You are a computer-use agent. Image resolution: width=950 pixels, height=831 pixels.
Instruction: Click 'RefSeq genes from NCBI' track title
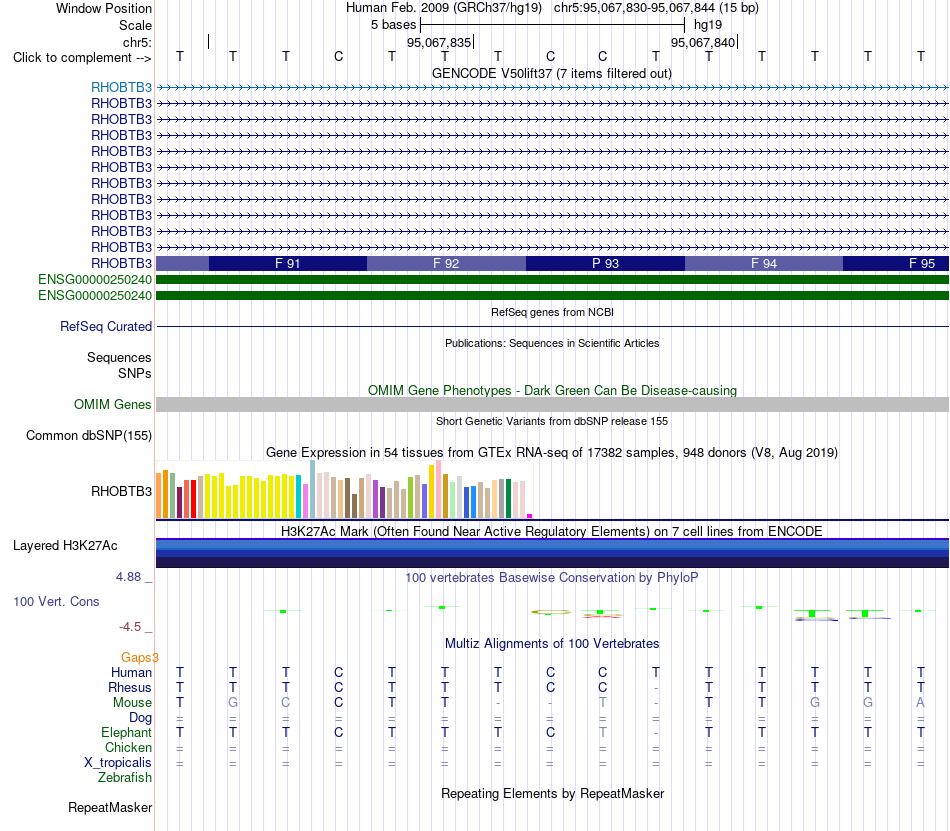click(x=552, y=312)
